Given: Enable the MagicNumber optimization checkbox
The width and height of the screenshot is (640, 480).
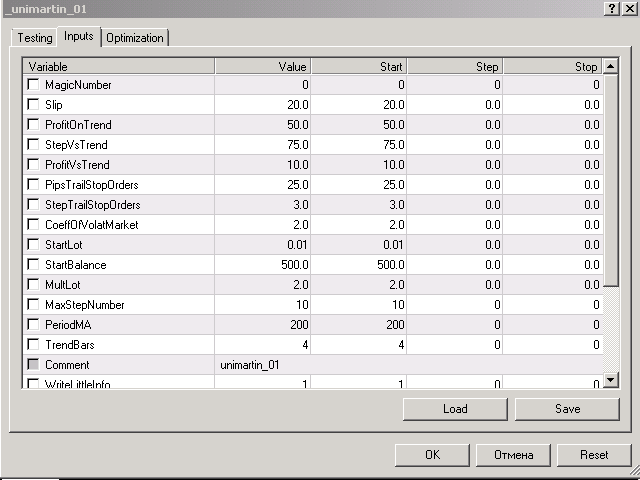Looking at the screenshot, I should (x=33, y=85).
